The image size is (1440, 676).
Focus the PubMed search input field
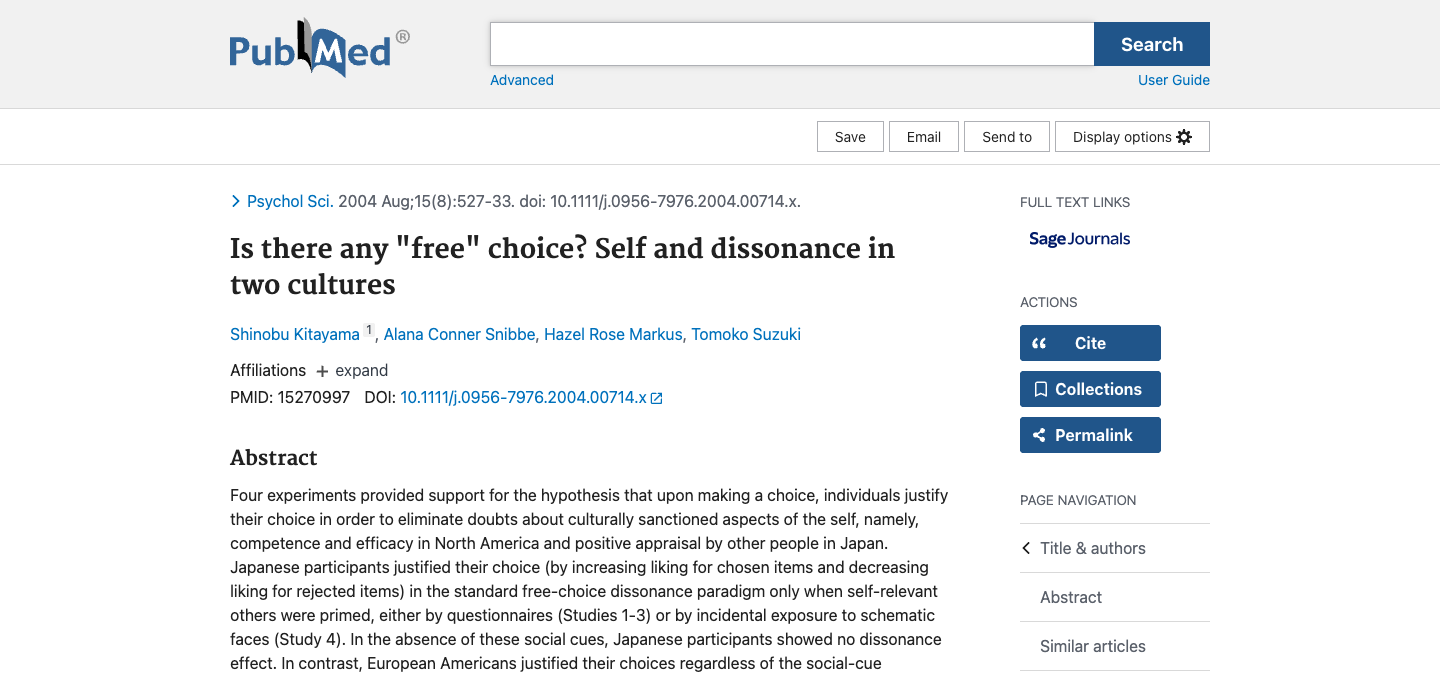792,44
